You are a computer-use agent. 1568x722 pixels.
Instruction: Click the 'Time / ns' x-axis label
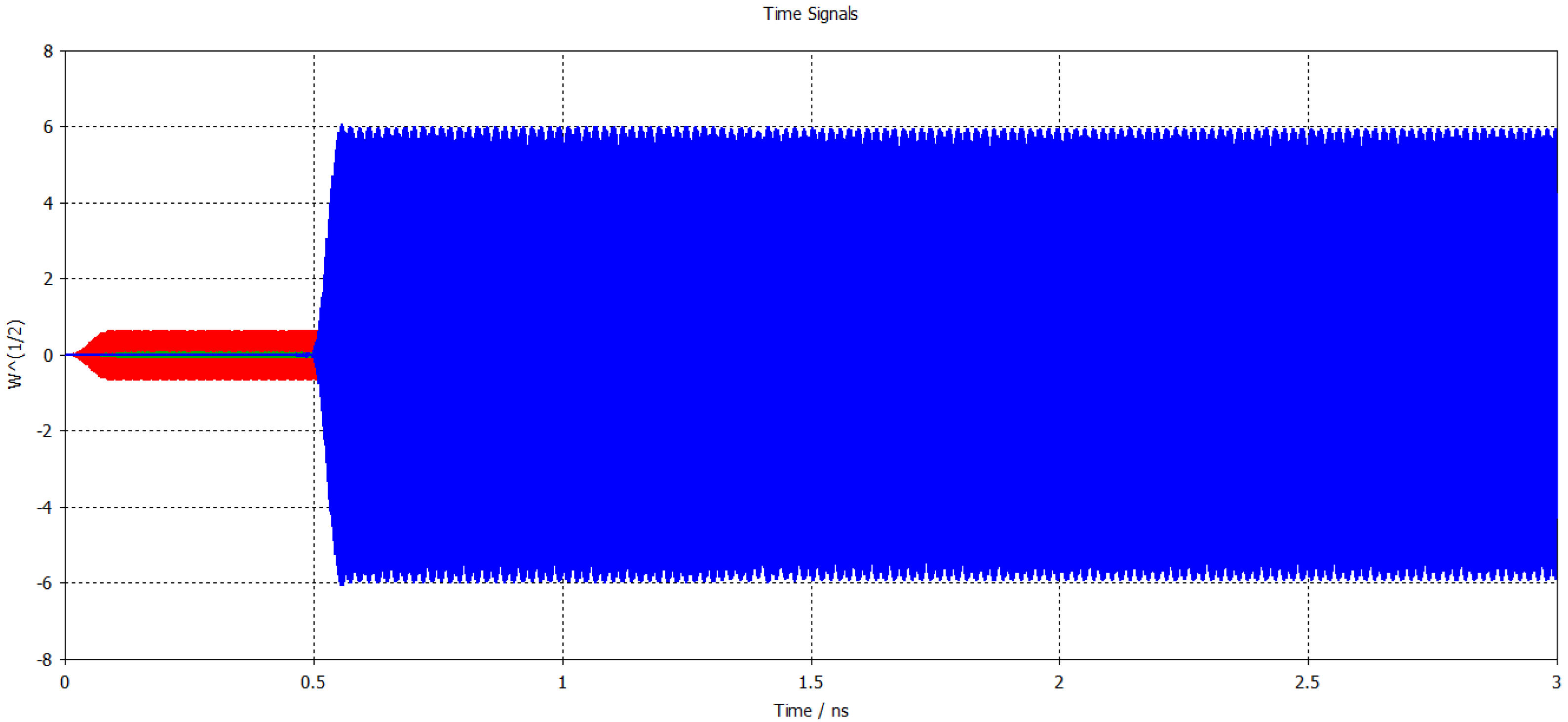pos(811,711)
